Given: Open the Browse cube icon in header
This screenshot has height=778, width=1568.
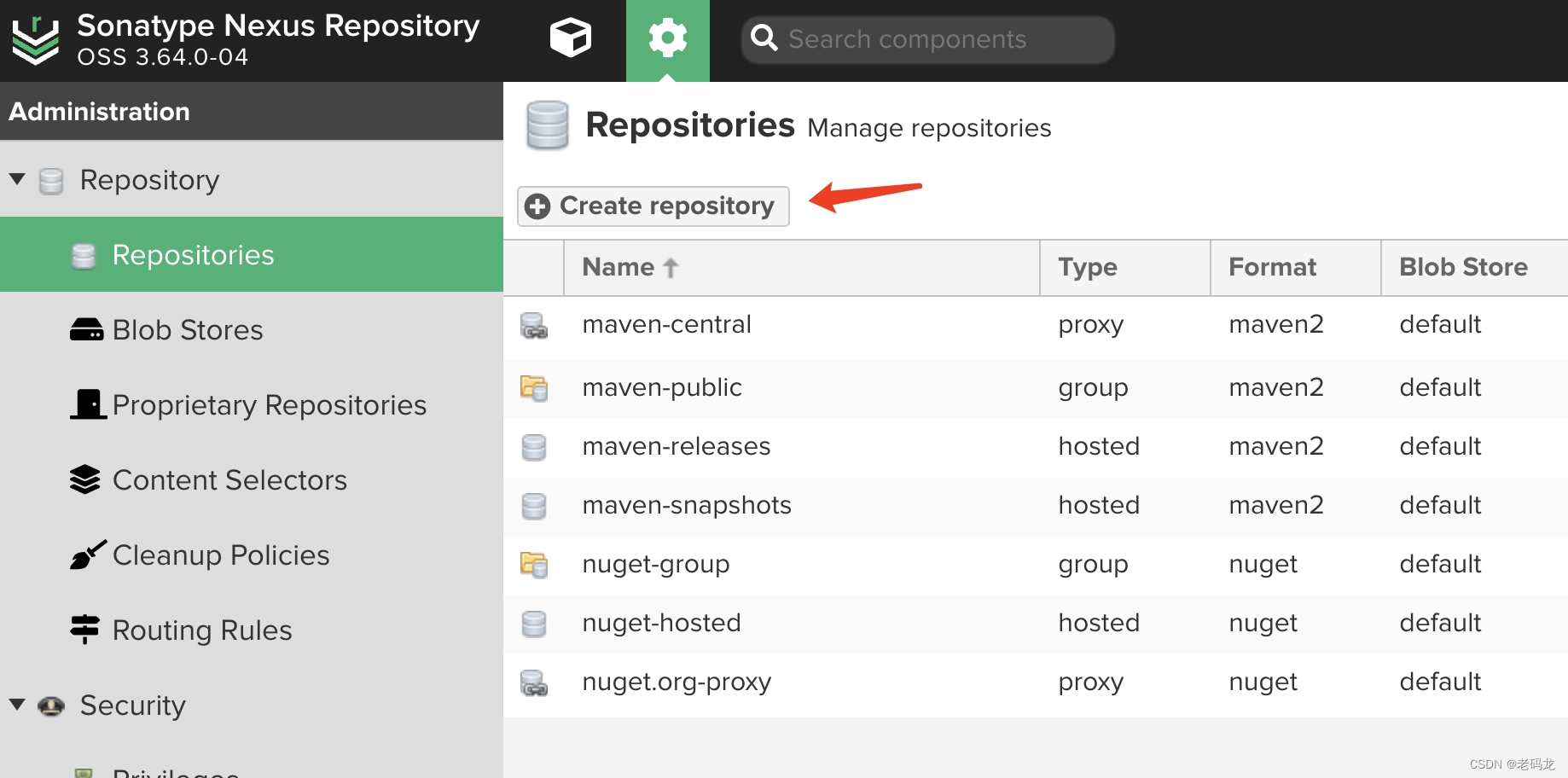Looking at the screenshot, I should [x=571, y=38].
